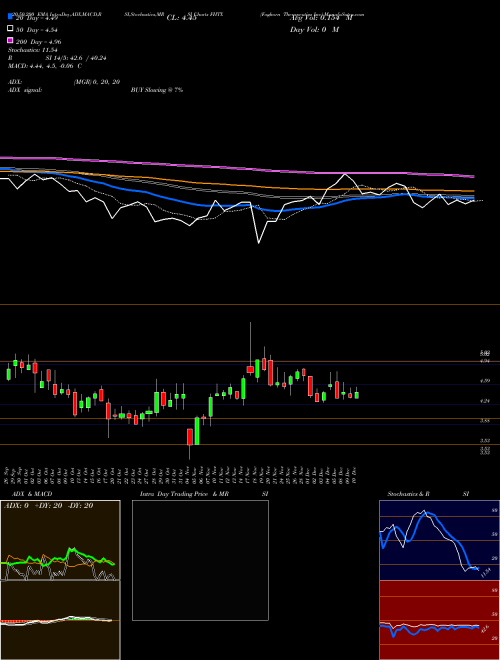Image resolution: width=500 pixels, height=660 pixels.
Task: Open the red RSI chart panel
Action: point(439,620)
